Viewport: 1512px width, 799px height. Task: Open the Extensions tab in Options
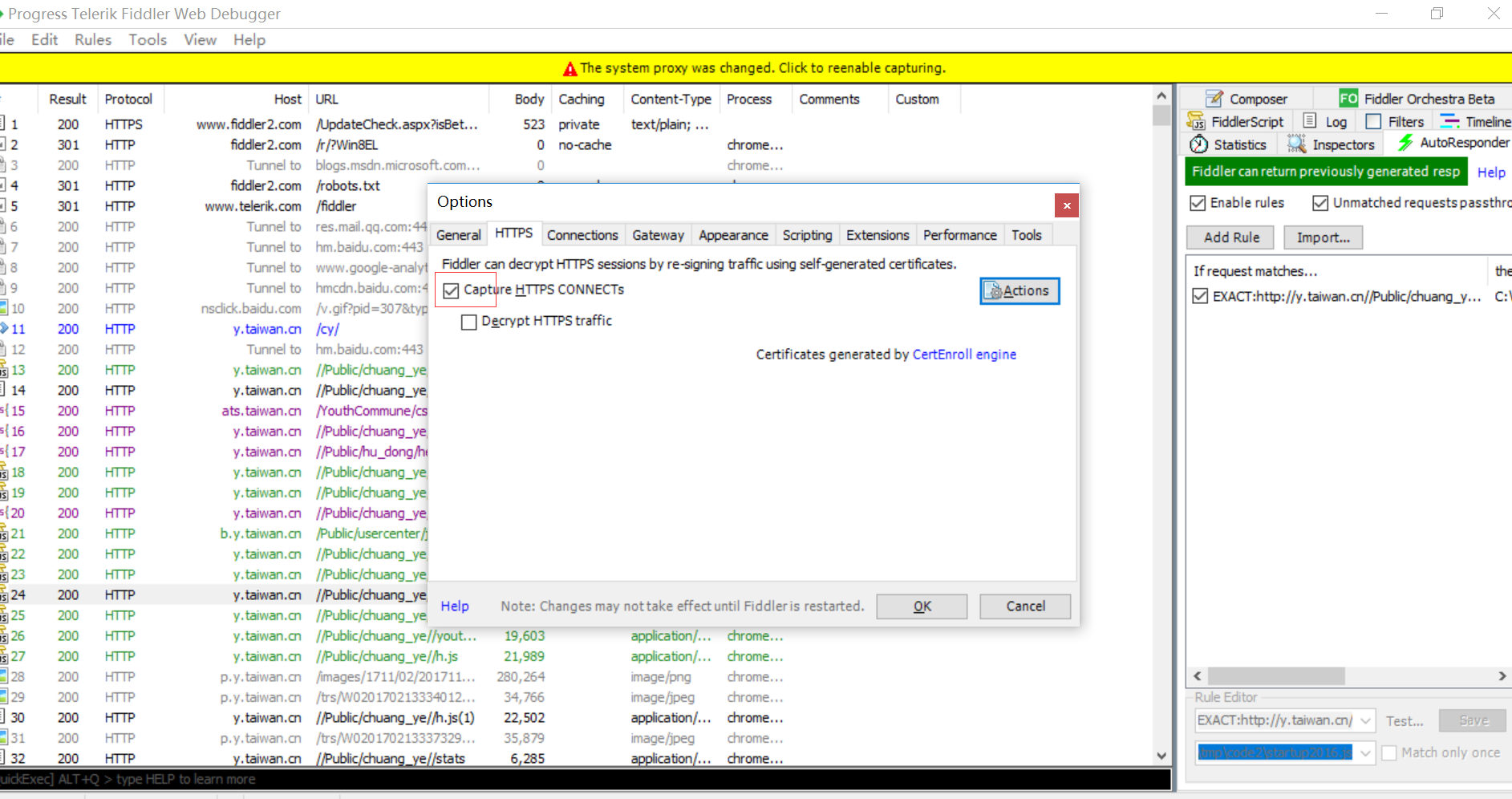point(878,235)
